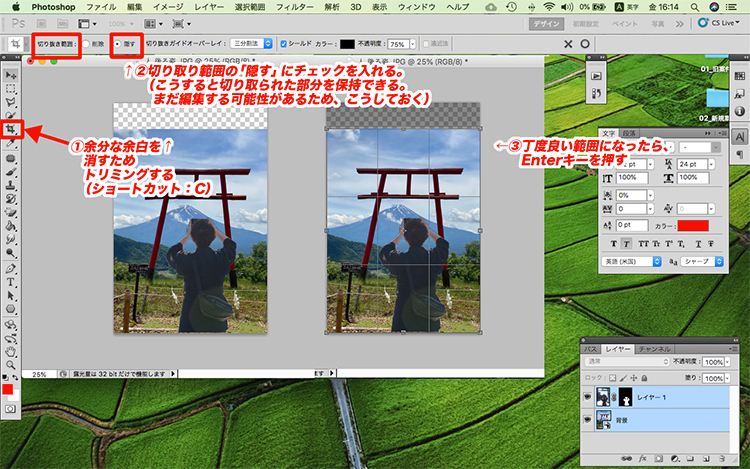The width and height of the screenshot is (750, 469).
Task: Create a new layer group folder
Action: coord(690,458)
